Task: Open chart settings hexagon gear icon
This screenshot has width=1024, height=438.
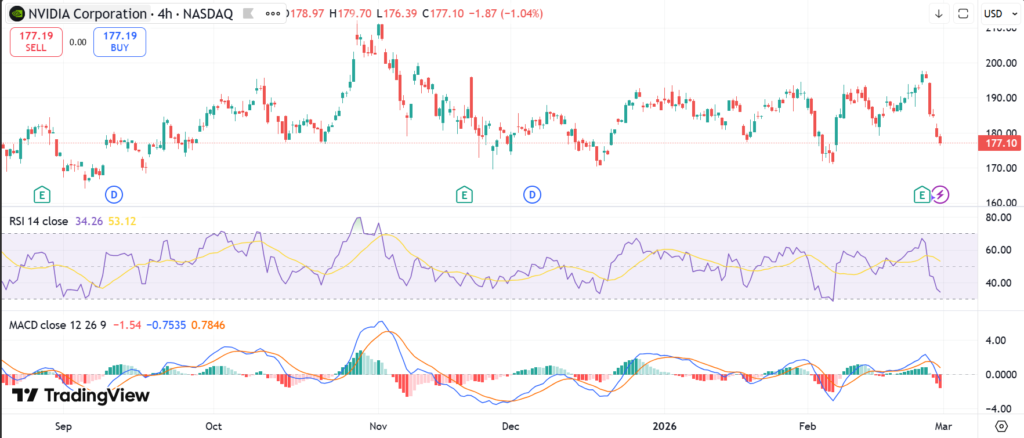Action: (1001, 423)
